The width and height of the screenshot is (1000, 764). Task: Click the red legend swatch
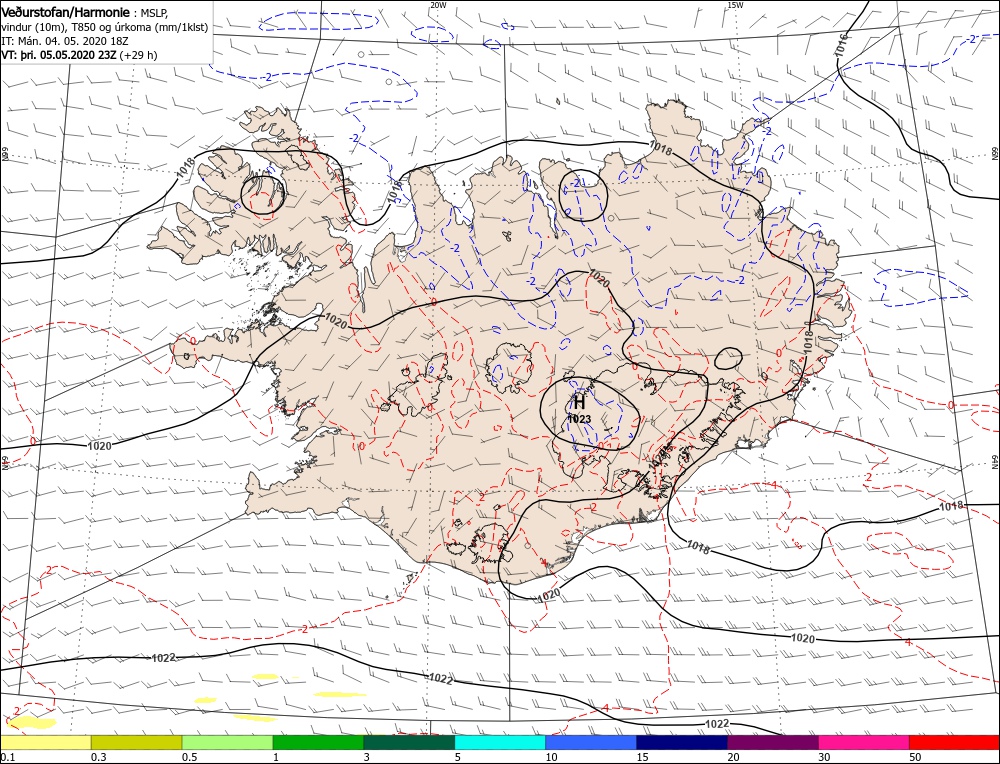click(x=954, y=742)
